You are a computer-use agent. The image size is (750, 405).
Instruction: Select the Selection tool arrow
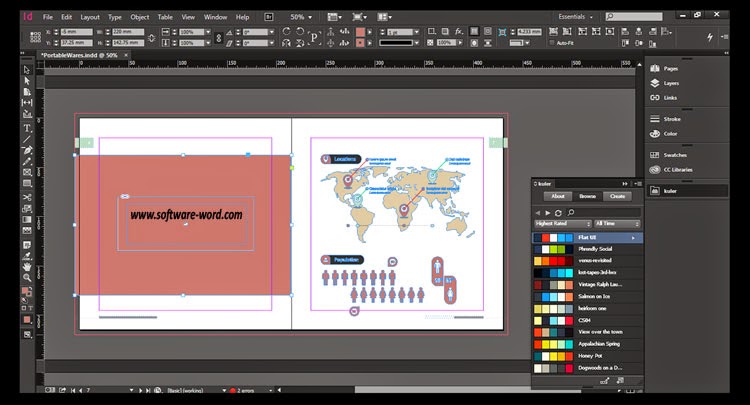pos(27,70)
